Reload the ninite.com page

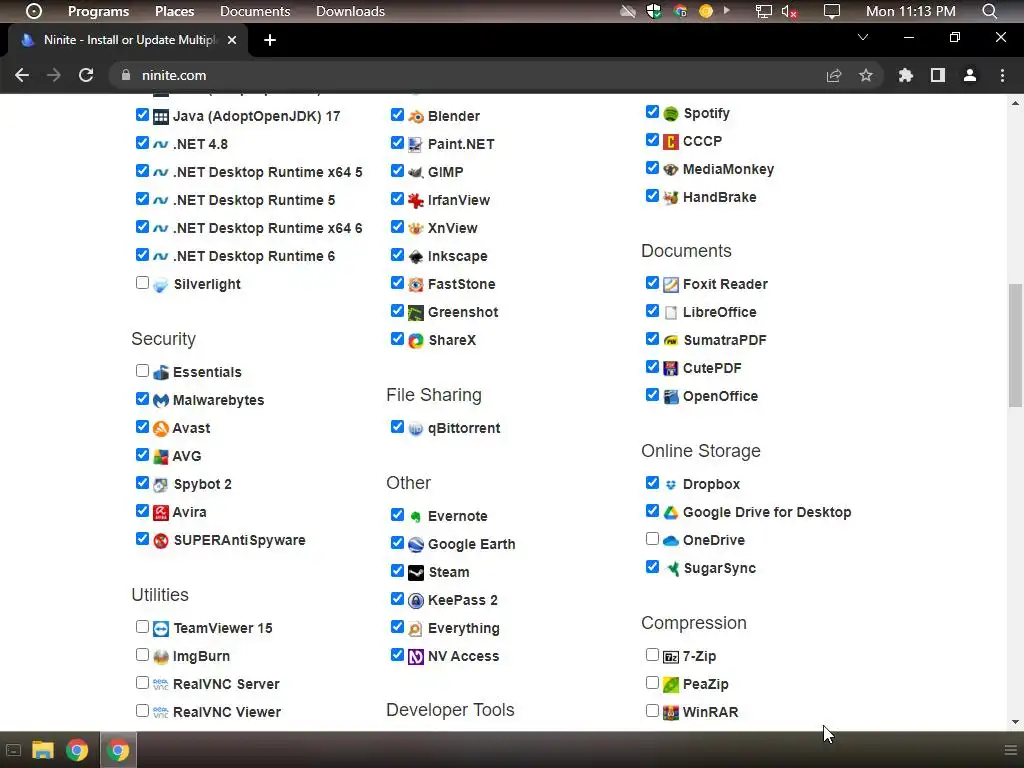pos(86,75)
